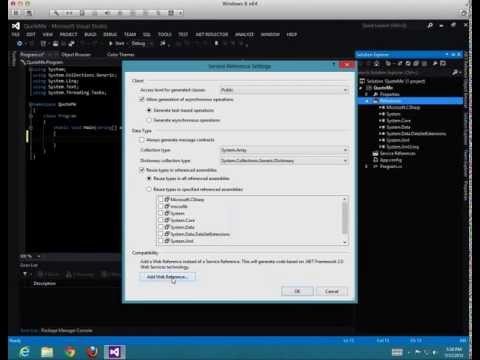Collapse the QuoteMe project node
The image size is (480, 360).
tap(361, 88)
